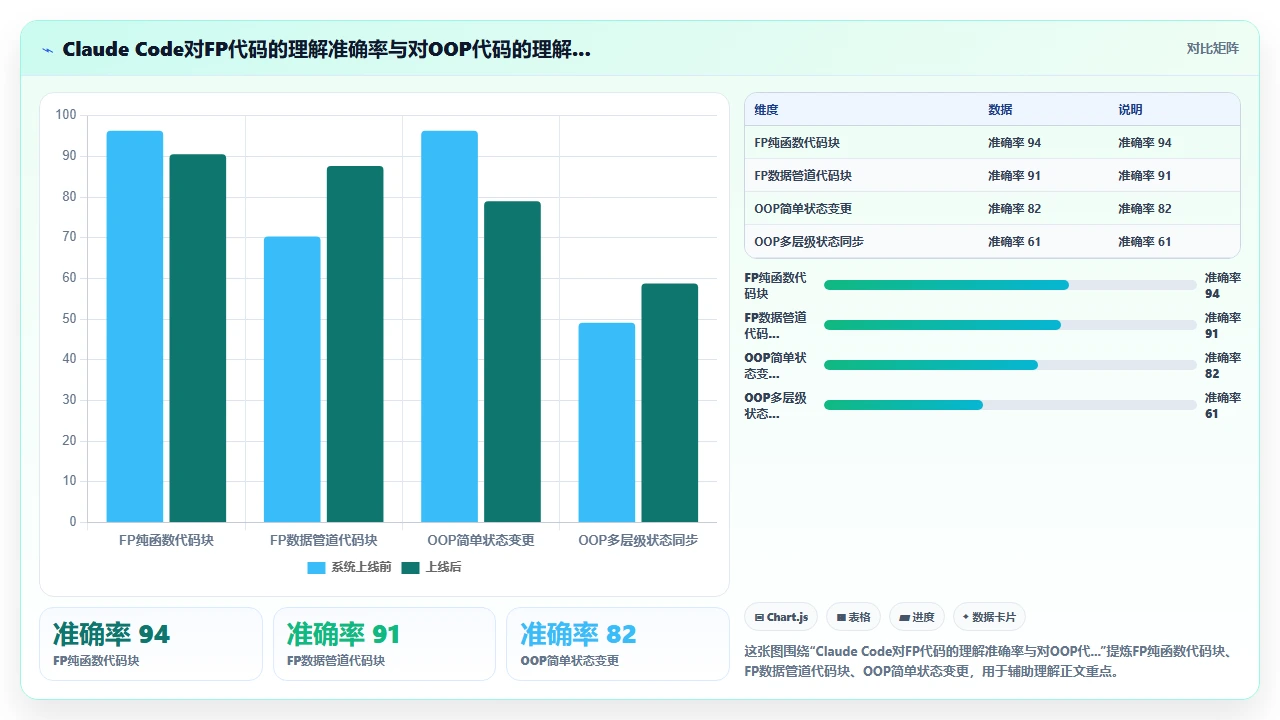Toggle the 系统上线前 legend swatch
Screen dimensions: 1280x720
pyautogui.click(x=316, y=568)
